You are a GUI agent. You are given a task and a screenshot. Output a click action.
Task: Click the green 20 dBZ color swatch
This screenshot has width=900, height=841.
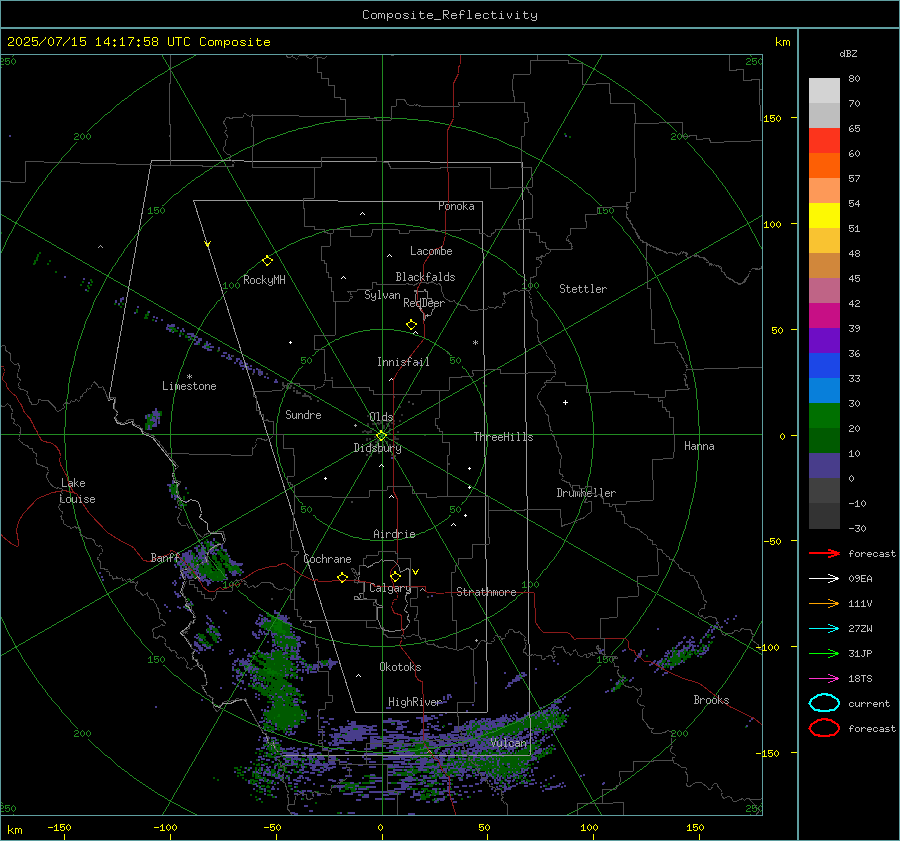click(824, 416)
